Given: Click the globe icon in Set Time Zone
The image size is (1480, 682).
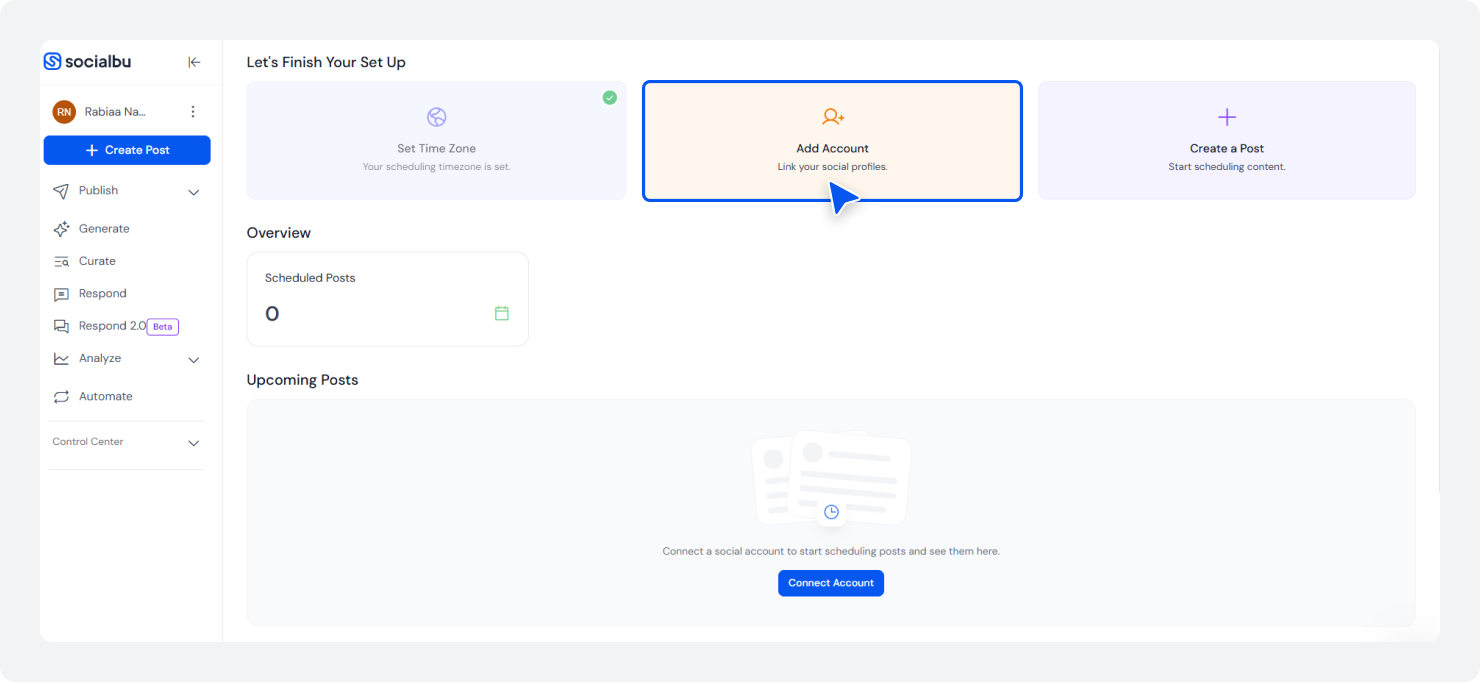Looking at the screenshot, I should pyautogui.click(x=436, y=117).
